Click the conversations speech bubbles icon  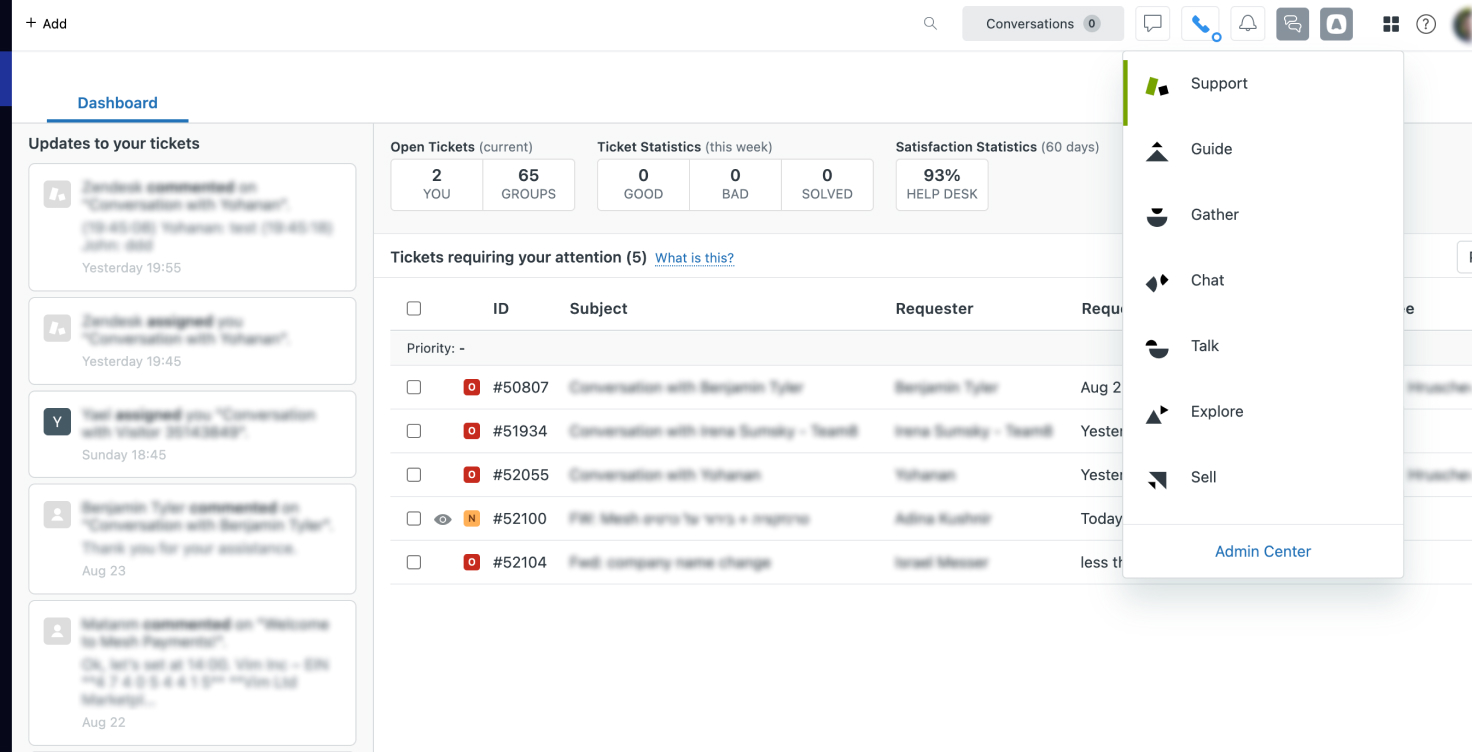1293,24
